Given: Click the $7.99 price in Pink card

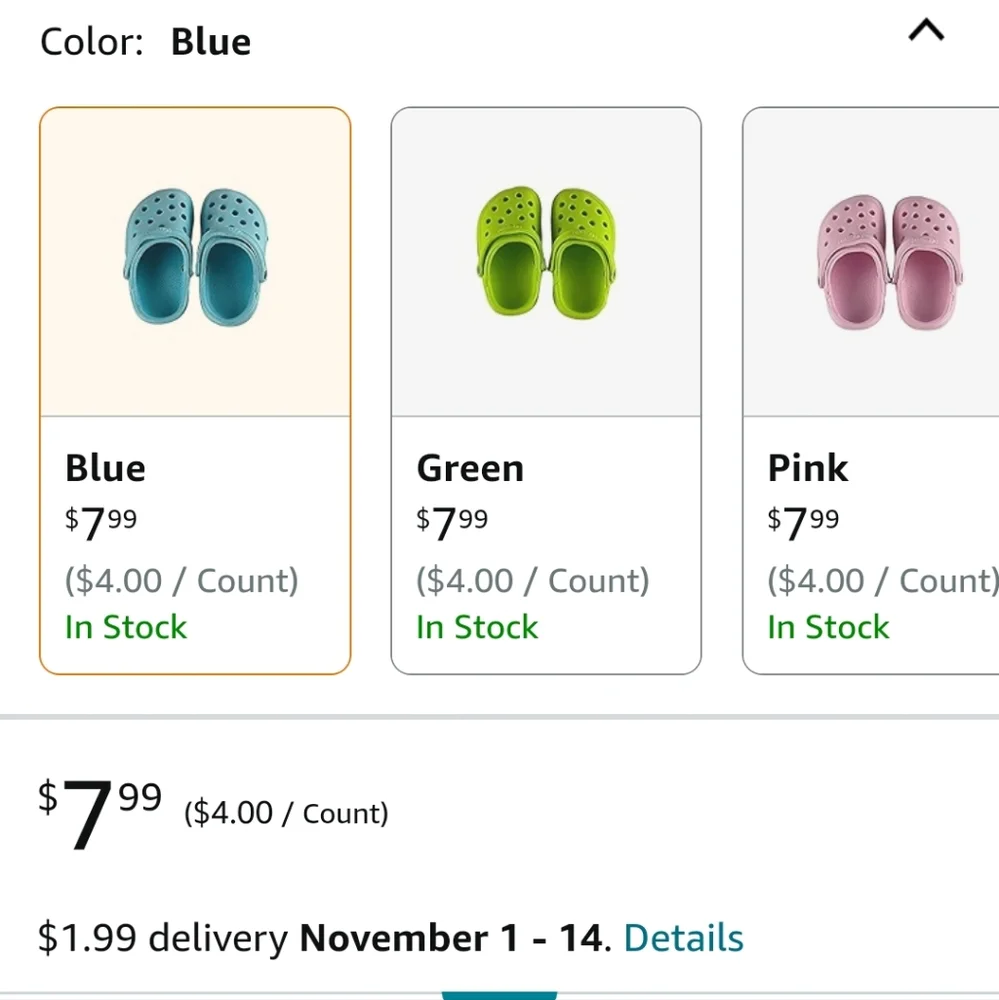Looking at the screenshot, I should click(803, 522).
